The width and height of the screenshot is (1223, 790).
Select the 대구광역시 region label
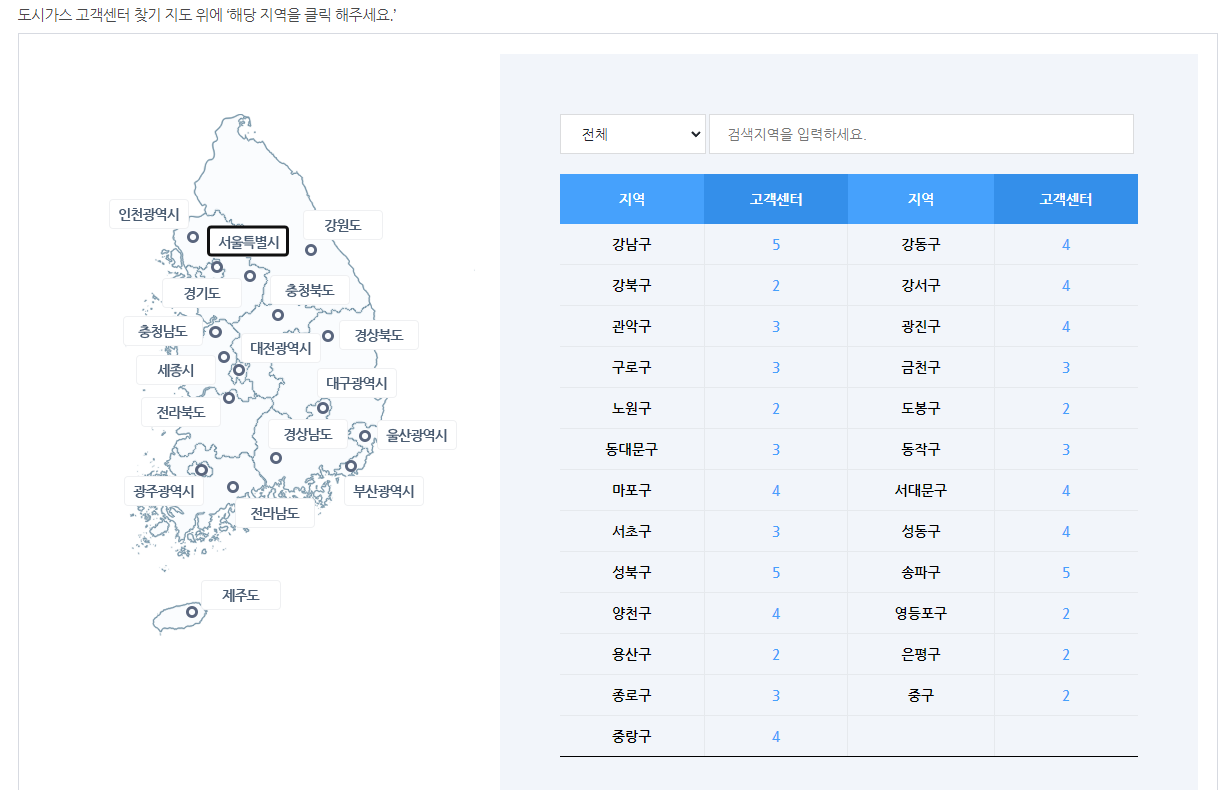[x=357, y=383]
